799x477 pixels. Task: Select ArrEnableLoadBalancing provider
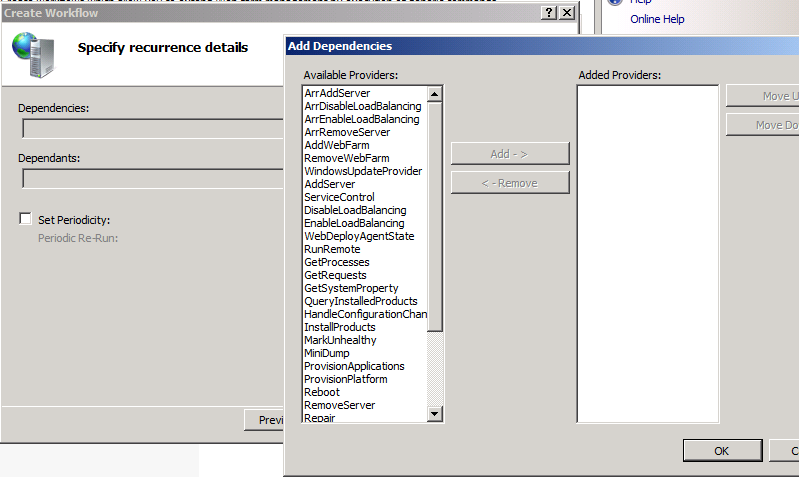pyautogui.click(x=362, y=119)
